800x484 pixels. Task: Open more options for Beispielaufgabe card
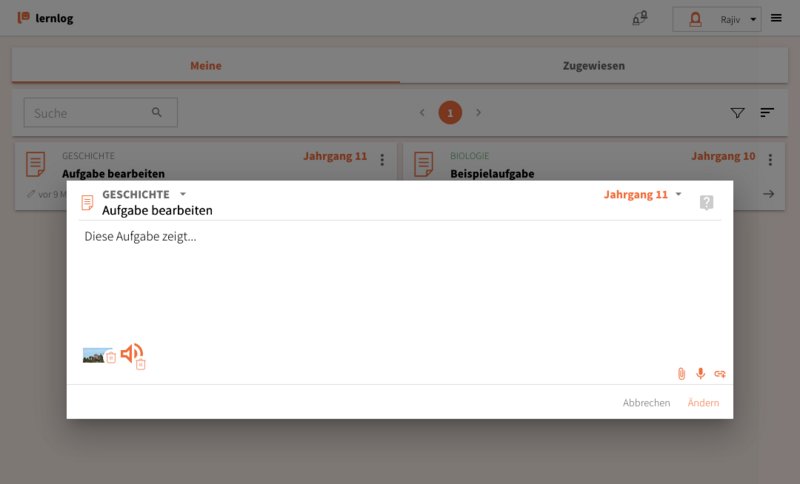pyautogui.click(x=770, y=160)
